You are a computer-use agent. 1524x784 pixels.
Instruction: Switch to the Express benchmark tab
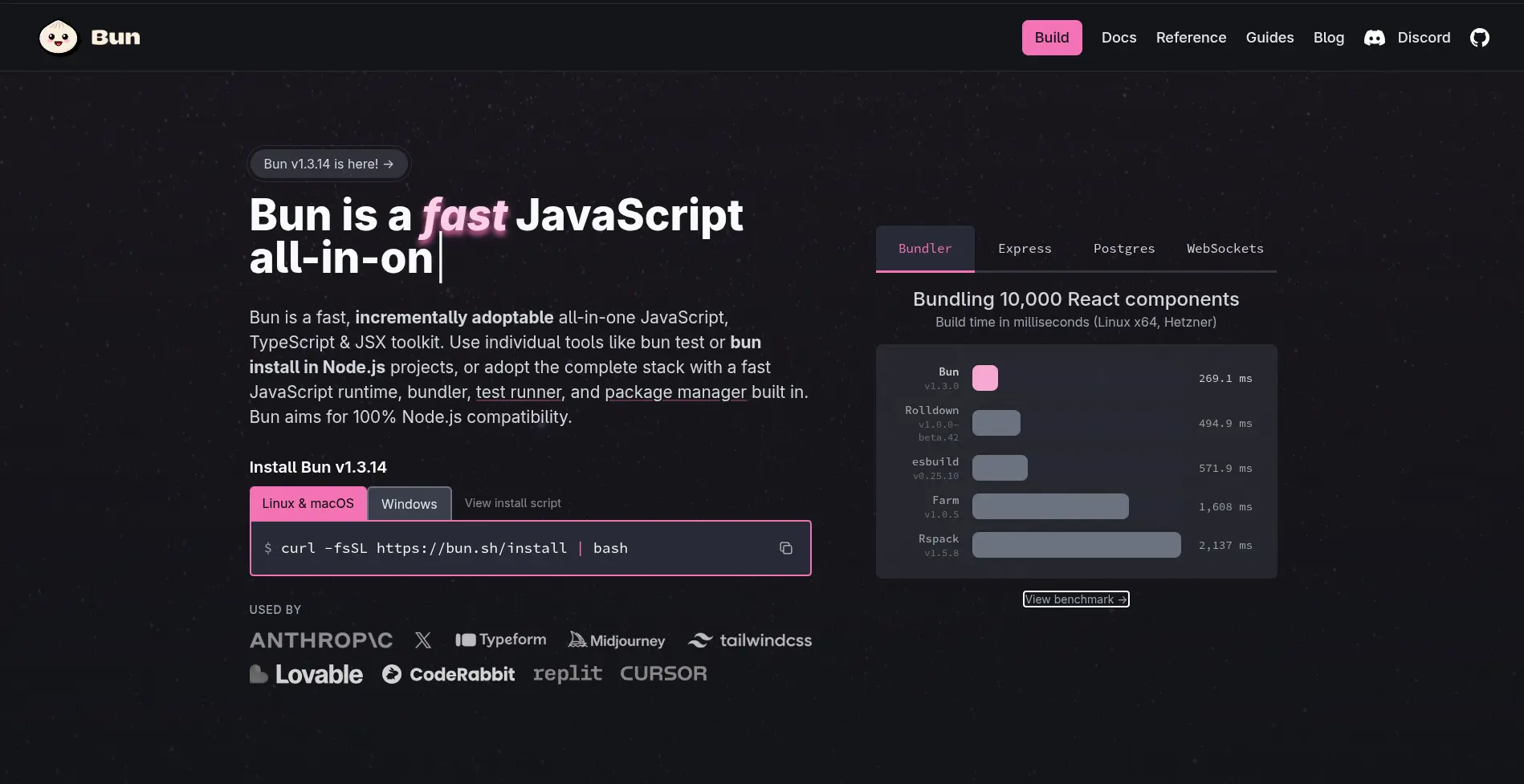coord(1025,249)
